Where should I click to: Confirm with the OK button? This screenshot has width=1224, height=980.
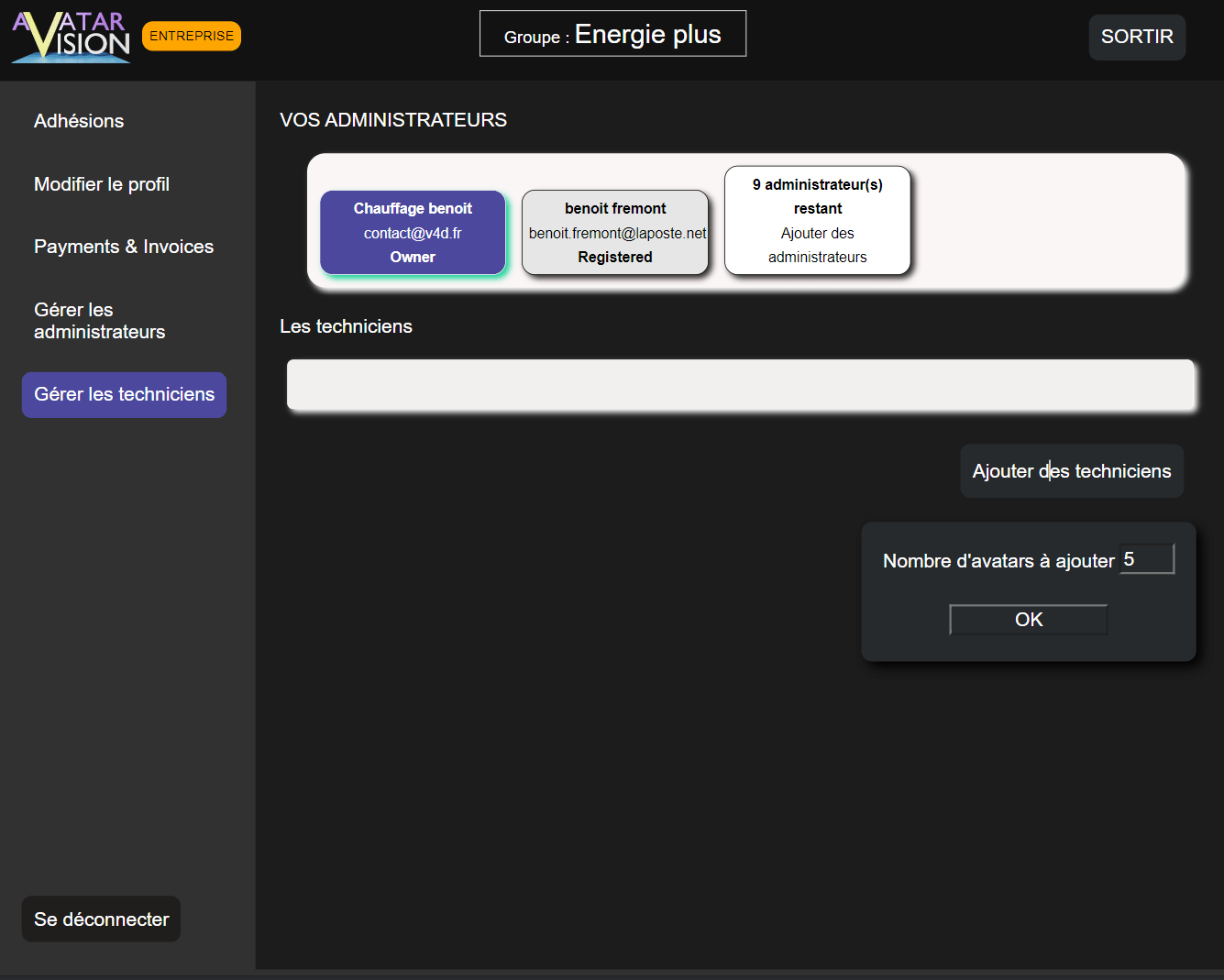pyautogui.click(x=1029, y=620)
